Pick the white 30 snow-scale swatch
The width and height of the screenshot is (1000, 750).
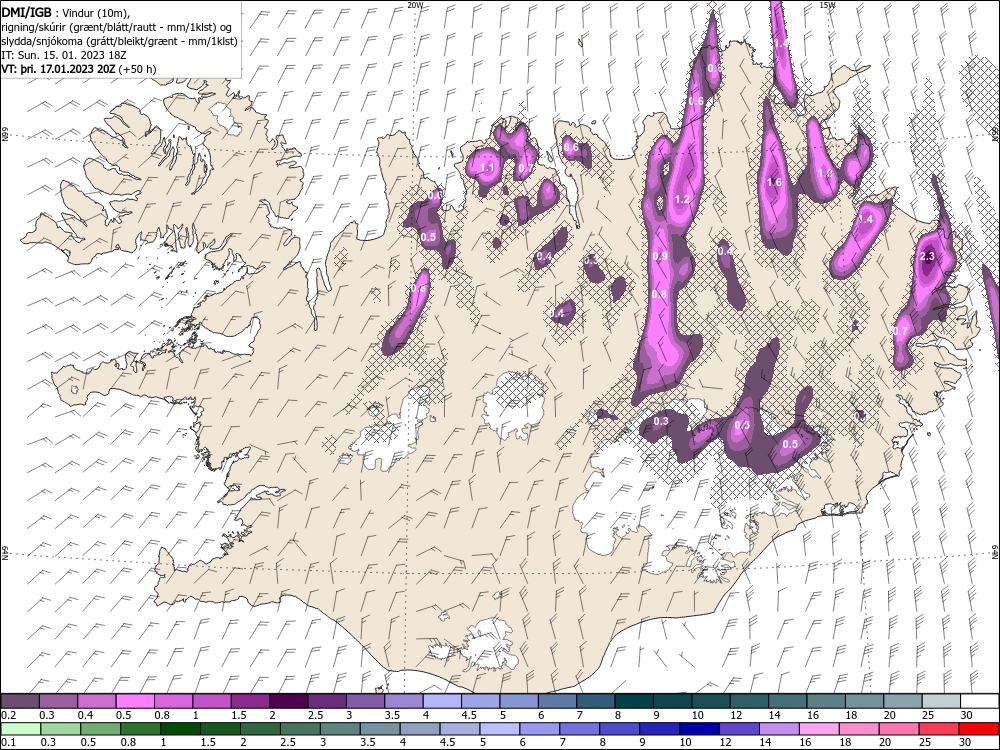pos(980,702)
